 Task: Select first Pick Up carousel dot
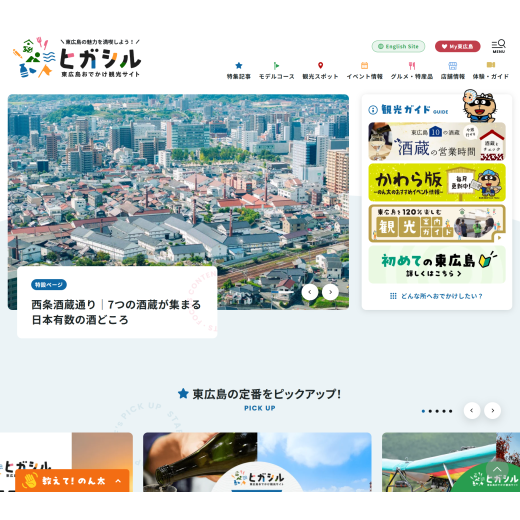click(x=423, y=411)
